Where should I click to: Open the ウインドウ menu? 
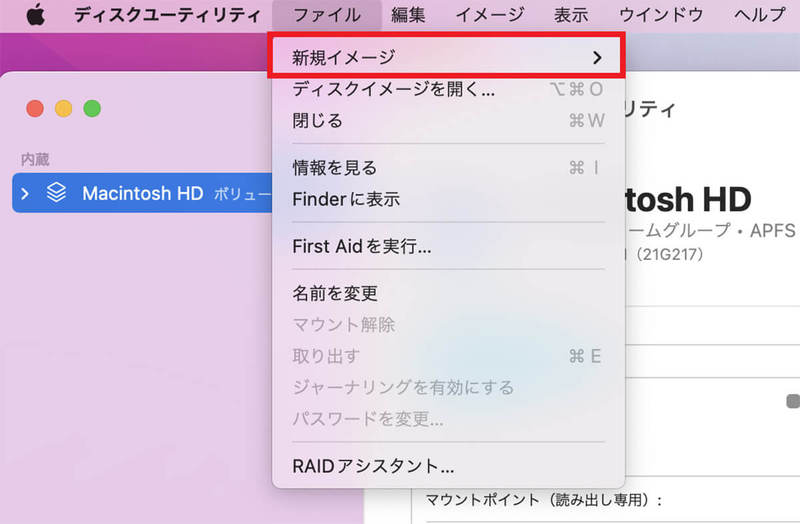pyautogui.click(x=661, y=15)
